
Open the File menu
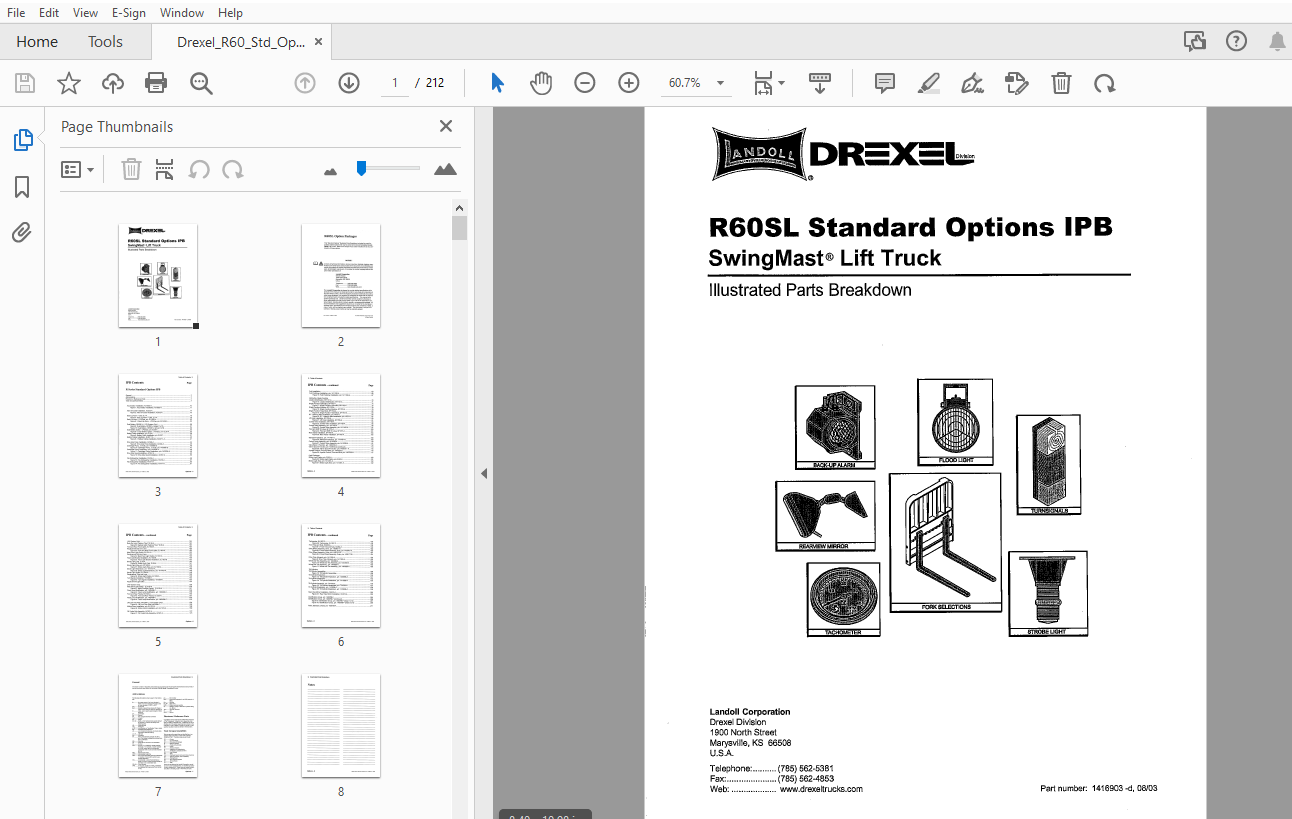coord(16,13)
